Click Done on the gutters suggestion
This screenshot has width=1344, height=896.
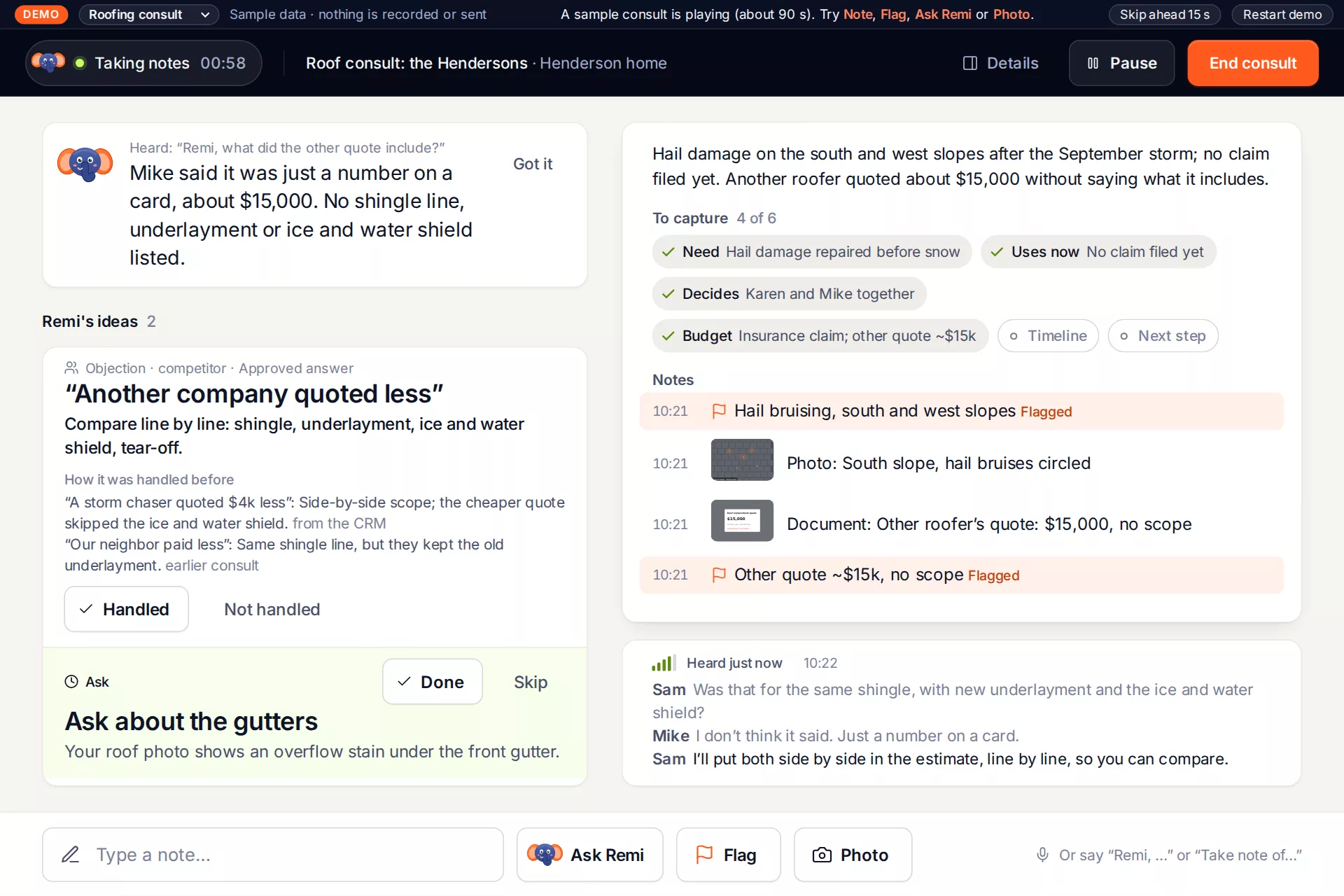pyautogui.click(x=432, y=682)
